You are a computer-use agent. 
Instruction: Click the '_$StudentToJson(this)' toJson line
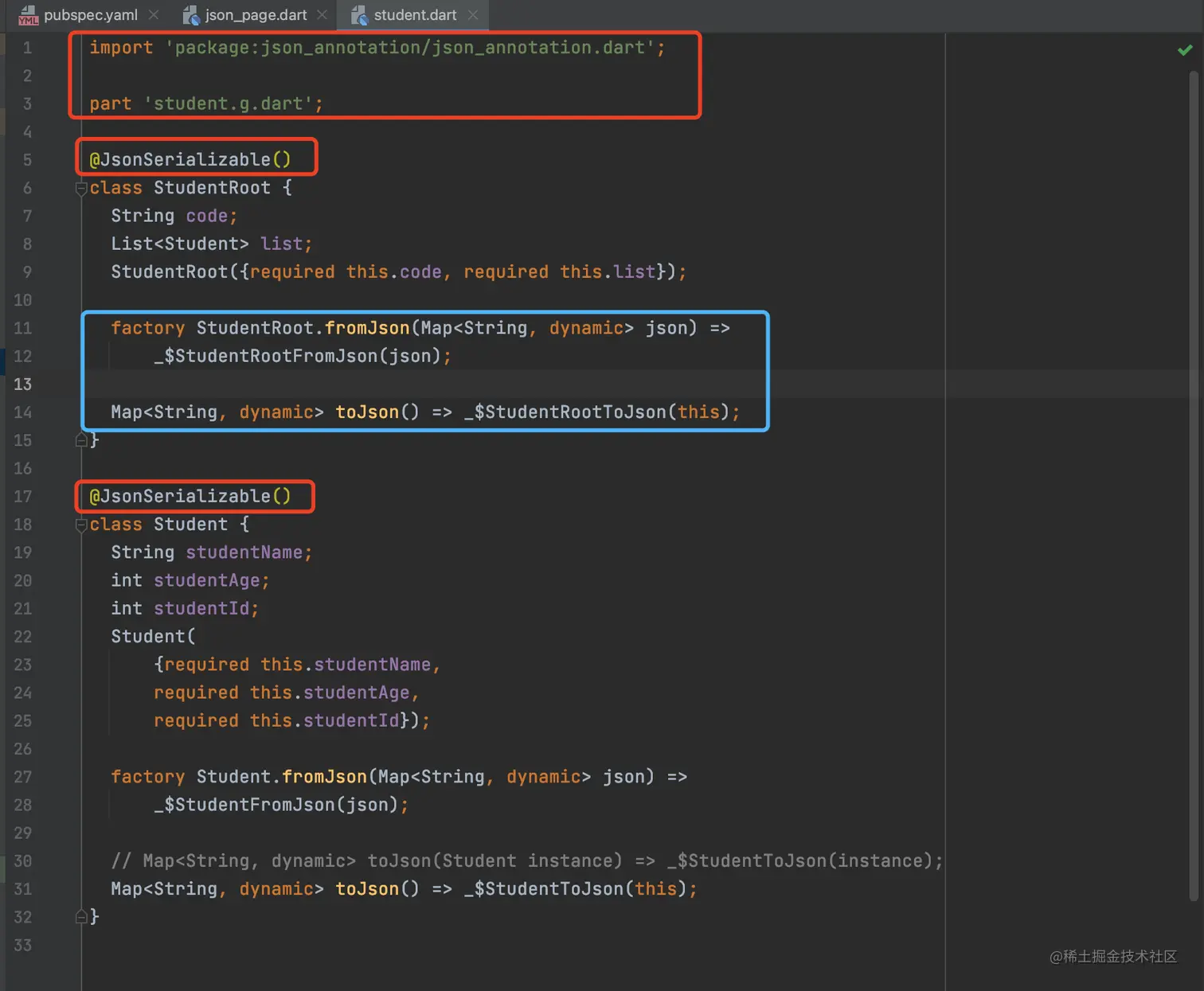point(404,889)
